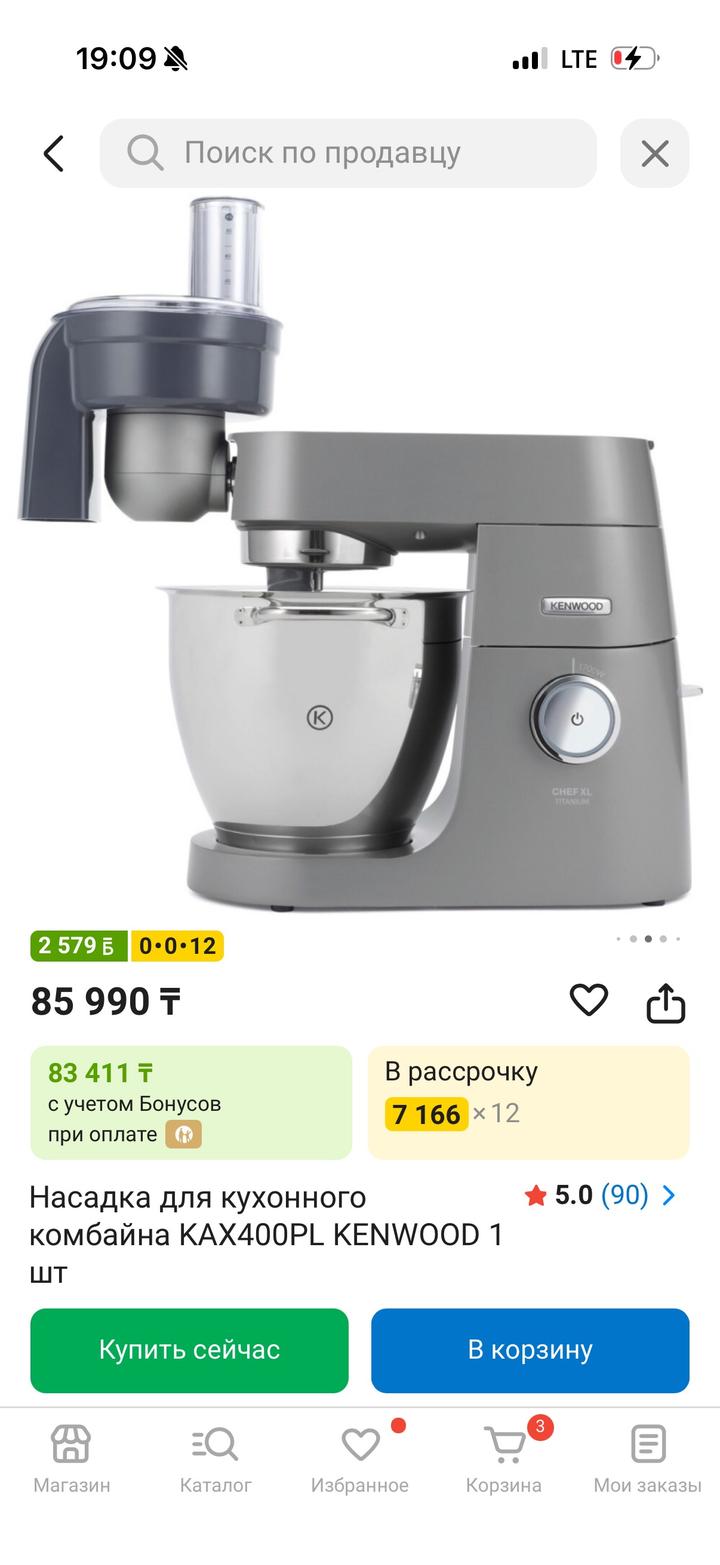Tap the image carousel page dots
This screenshot has width=720, height=1565.
click(x=648, y=939)
